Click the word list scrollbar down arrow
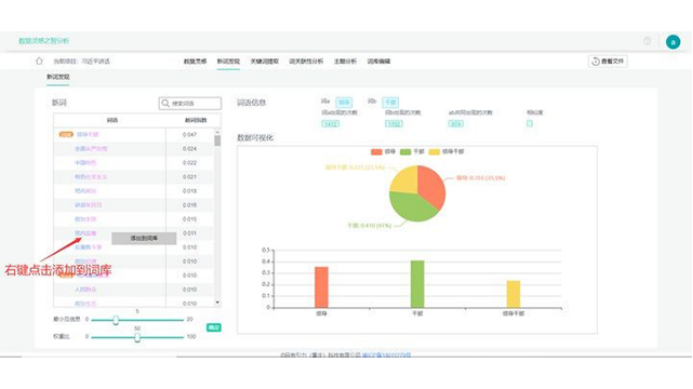Screen dimensions: 693x389 (x=217, y=302)
